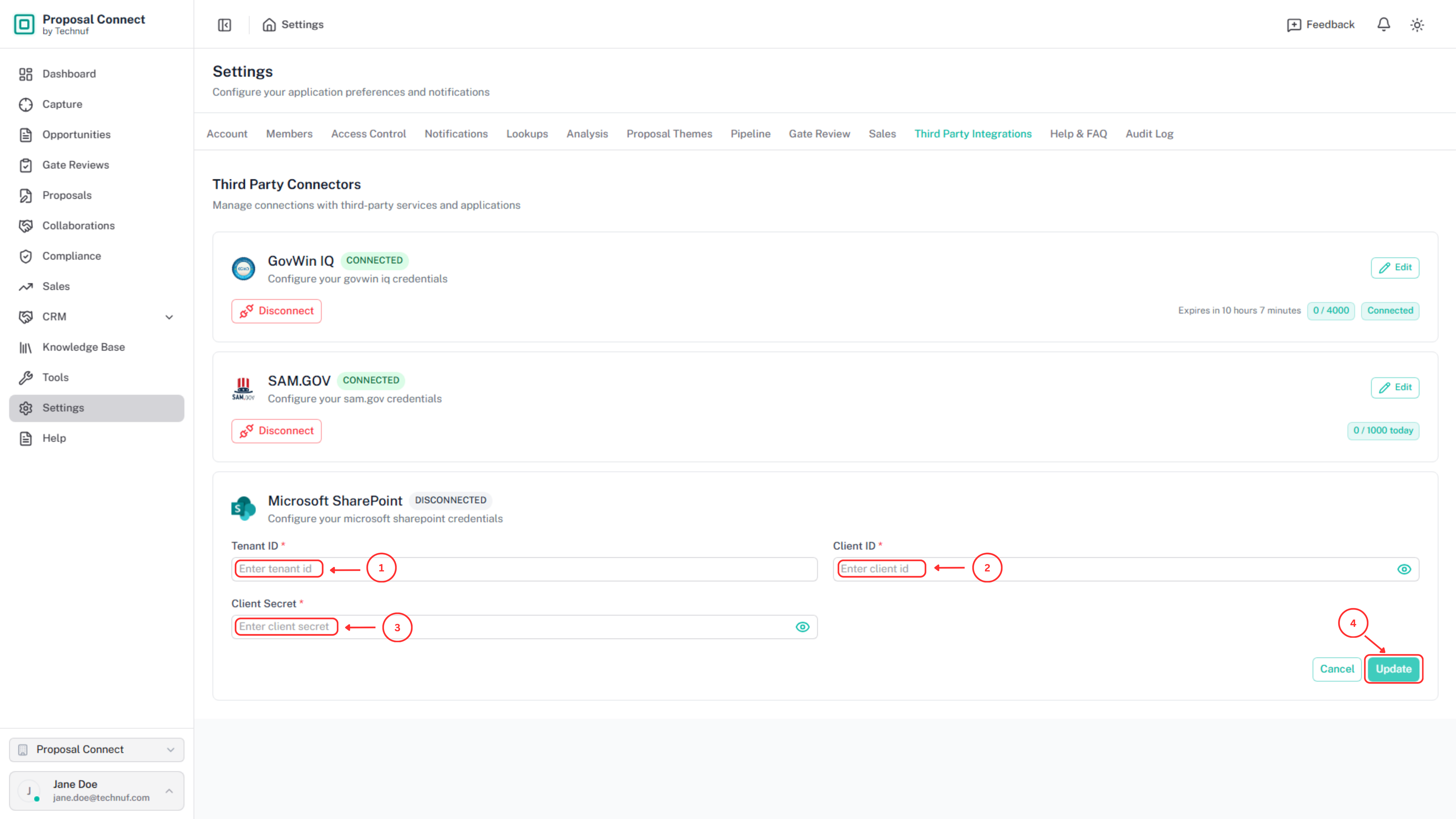Reveal the Client Secret value
This screenshot has width=1456, height=819.
(x=802, y=627)
